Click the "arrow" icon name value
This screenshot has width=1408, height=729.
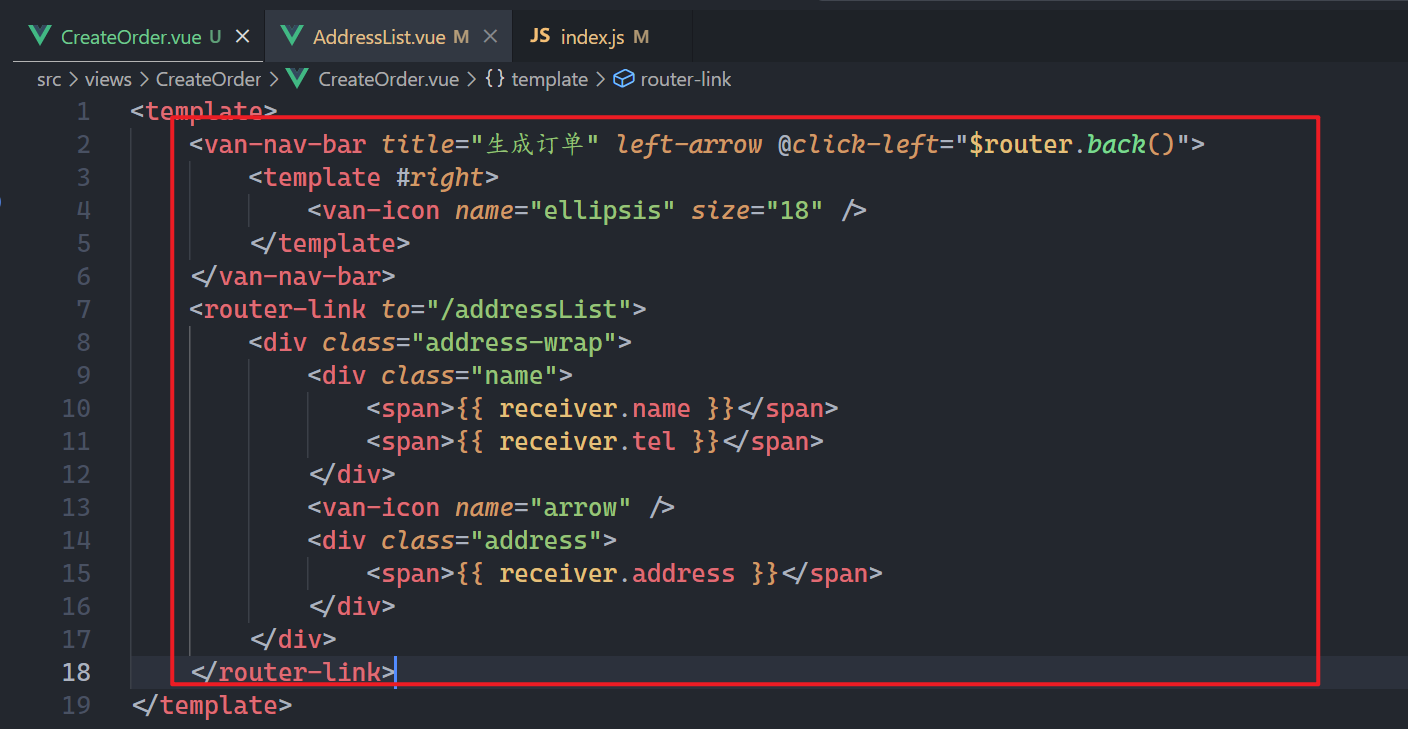click(x=580, y=508)
